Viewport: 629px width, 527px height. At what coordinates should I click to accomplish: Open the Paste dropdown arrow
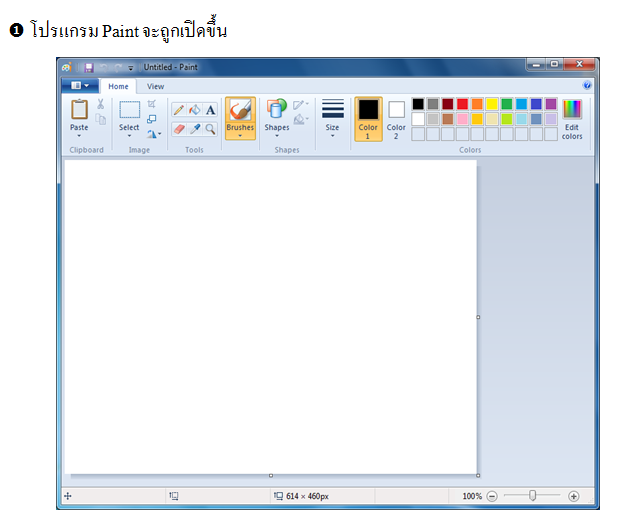pyautogui.click(x=79, y=136)
